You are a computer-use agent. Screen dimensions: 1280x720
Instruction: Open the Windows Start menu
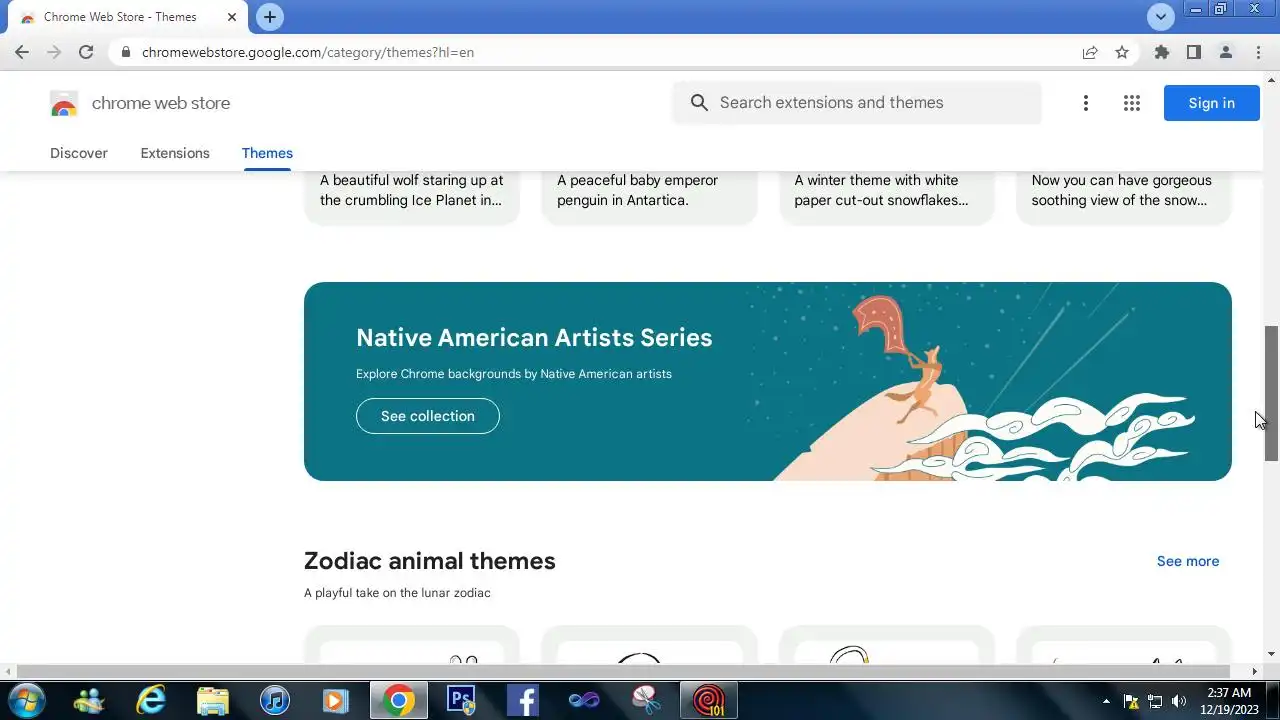click(x=27, y=700)
